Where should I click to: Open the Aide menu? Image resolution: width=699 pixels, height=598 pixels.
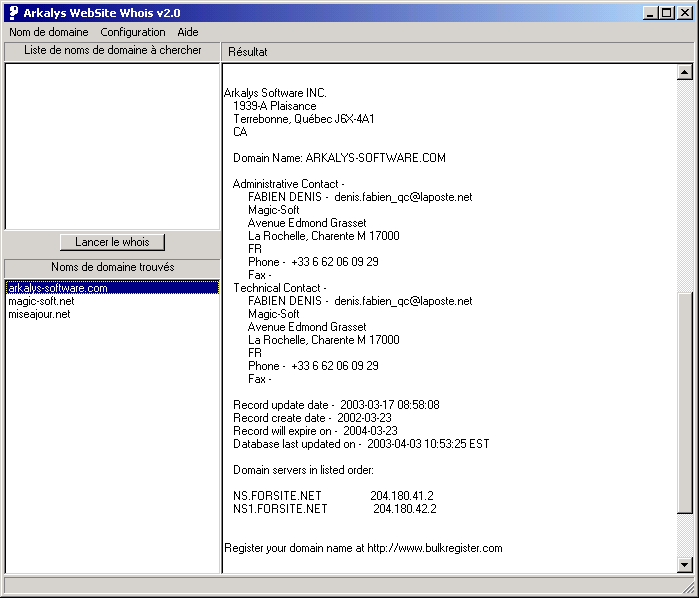click(188, 32)
